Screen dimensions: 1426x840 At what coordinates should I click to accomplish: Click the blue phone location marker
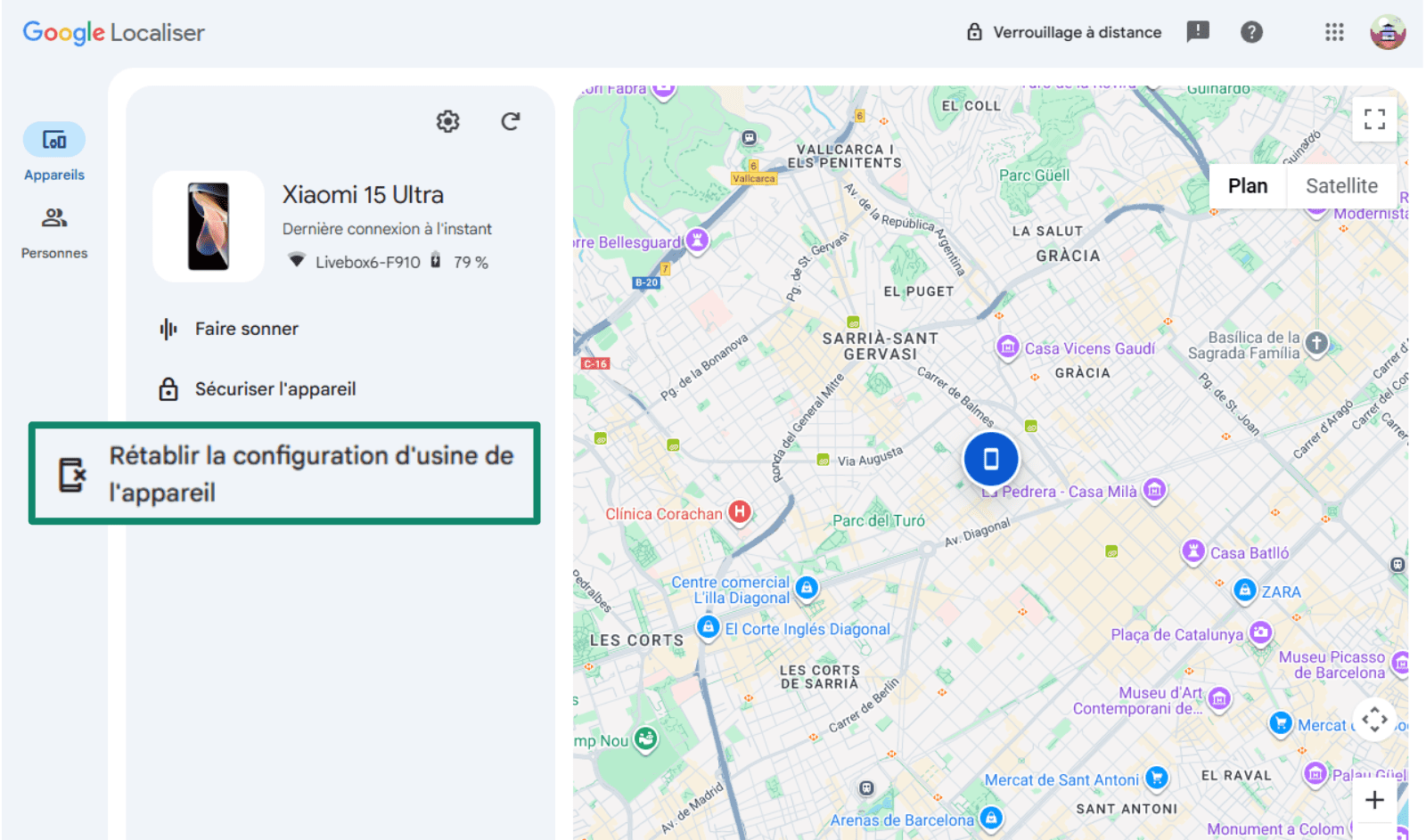[991, 458]
